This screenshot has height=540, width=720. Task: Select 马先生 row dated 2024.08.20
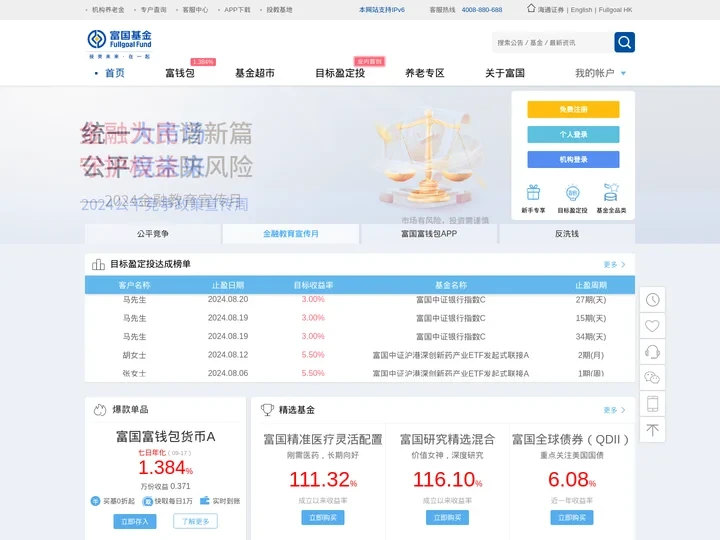coord(360,300)
